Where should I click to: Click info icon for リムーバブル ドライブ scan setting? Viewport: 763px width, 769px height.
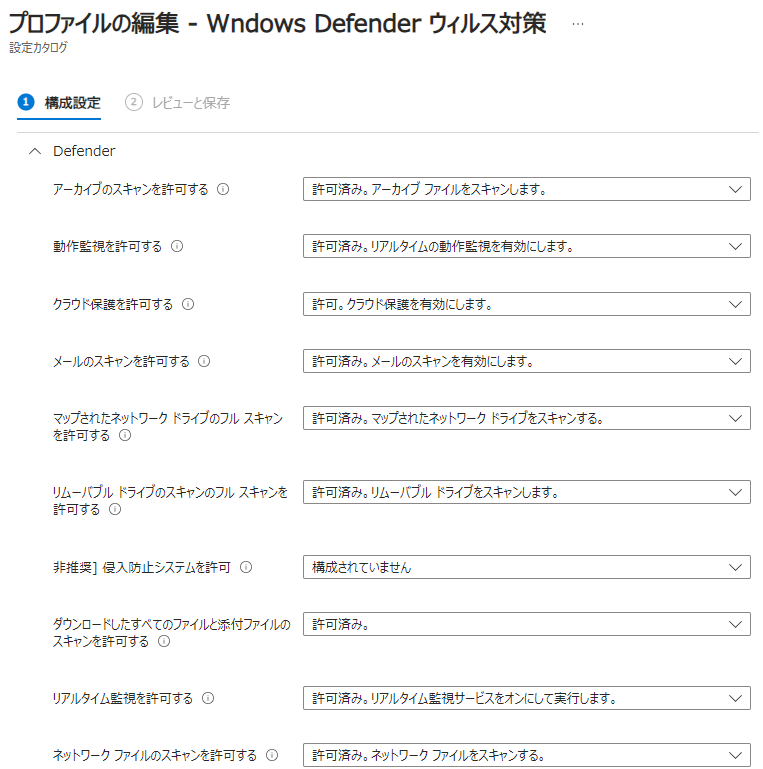(x=115, y=510)
